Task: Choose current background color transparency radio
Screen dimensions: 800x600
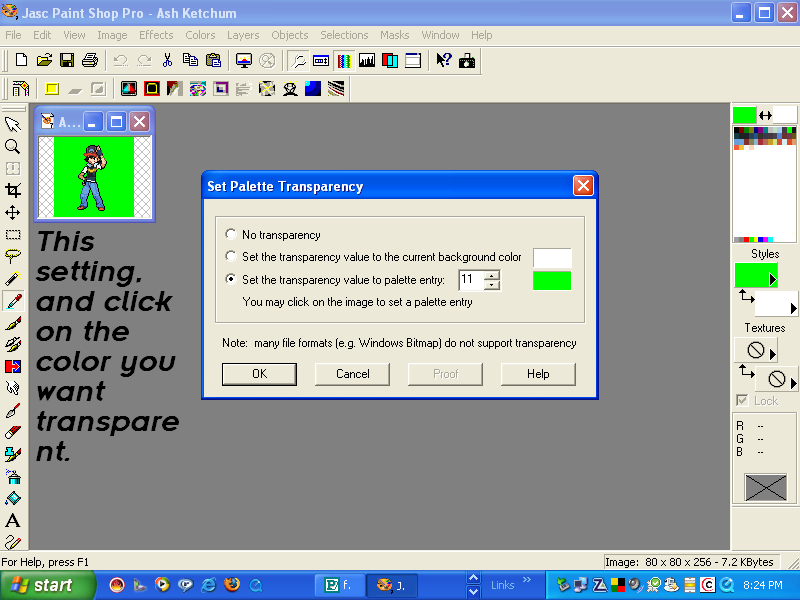Action: (x=231, y=256)
